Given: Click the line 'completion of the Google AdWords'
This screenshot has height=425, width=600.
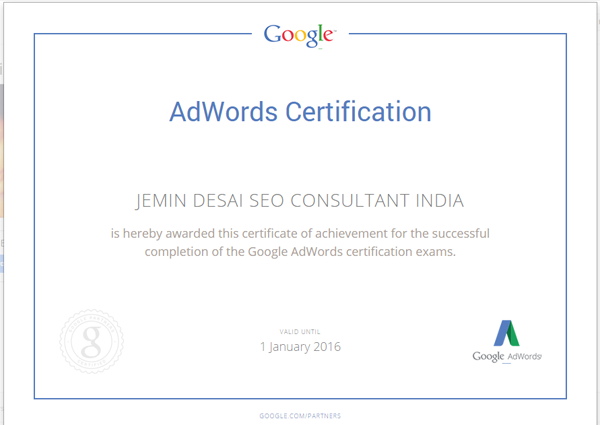Looking at the screenshot, I should 300,252.
